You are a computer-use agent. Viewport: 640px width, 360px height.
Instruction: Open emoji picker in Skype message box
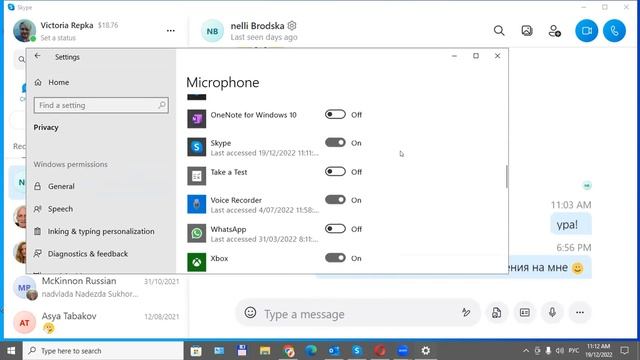tap(250, 313)
